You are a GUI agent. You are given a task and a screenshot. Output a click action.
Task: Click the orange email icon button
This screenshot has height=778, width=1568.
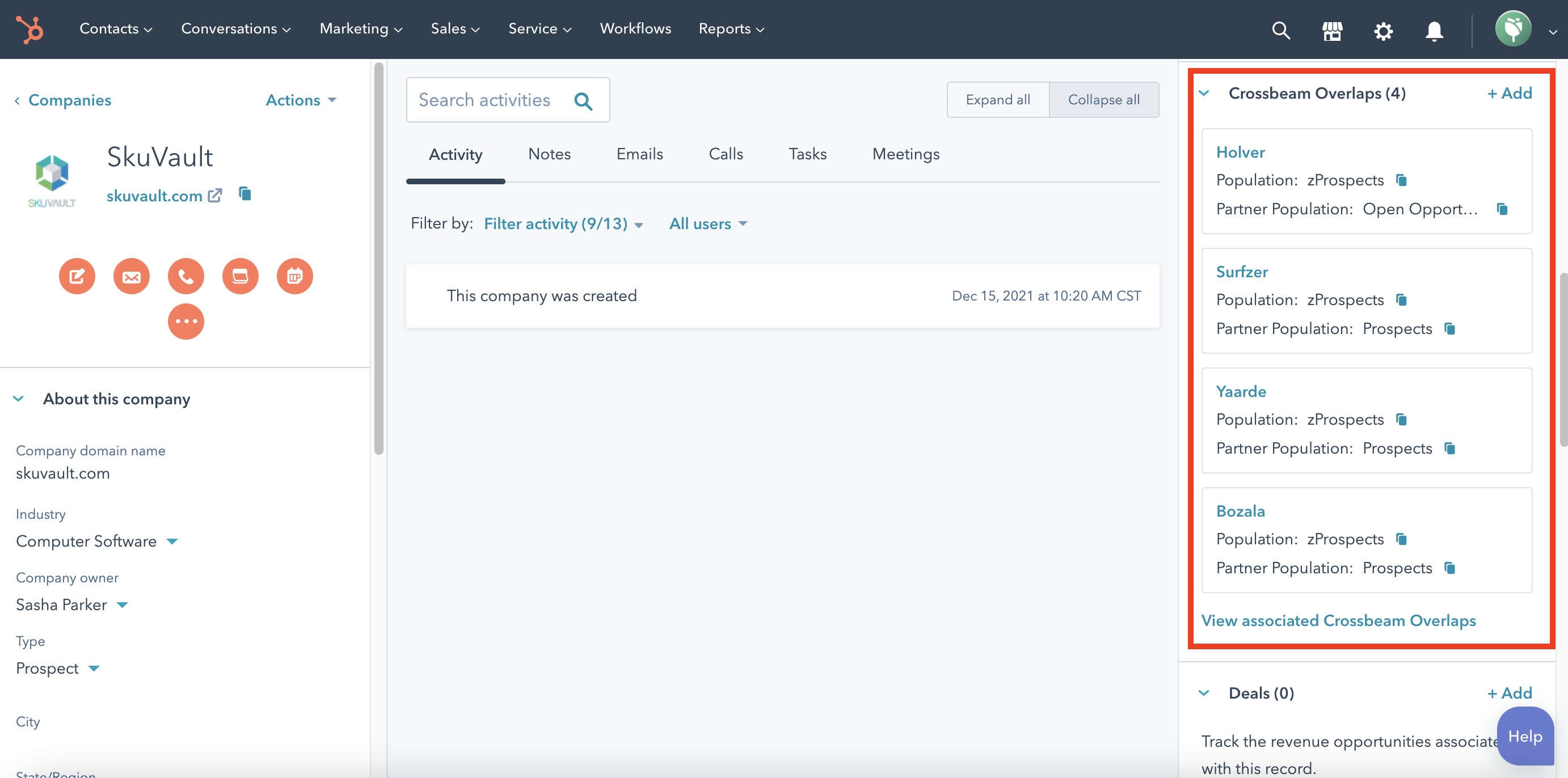click(132, 276)
